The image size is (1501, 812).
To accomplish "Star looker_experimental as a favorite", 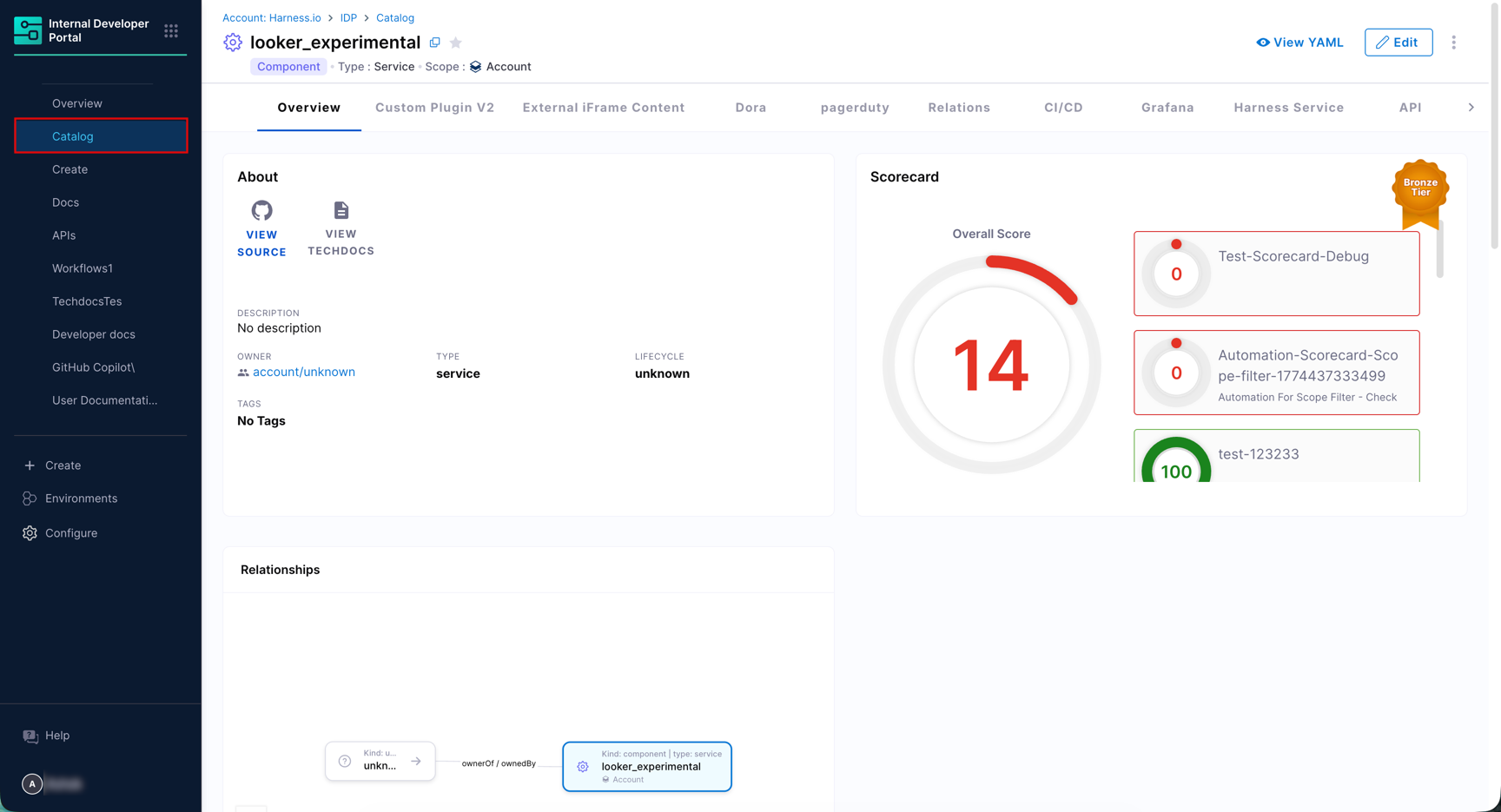I will [x=456, y=43].
